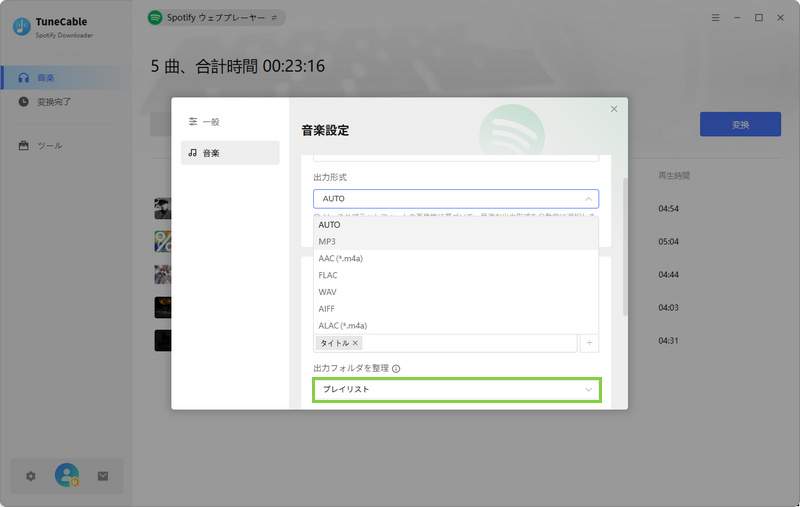The width and height of the screenshot is (800, 507).
Task: Select ALAC (*.m4a) output format
Action: (456, 325)
